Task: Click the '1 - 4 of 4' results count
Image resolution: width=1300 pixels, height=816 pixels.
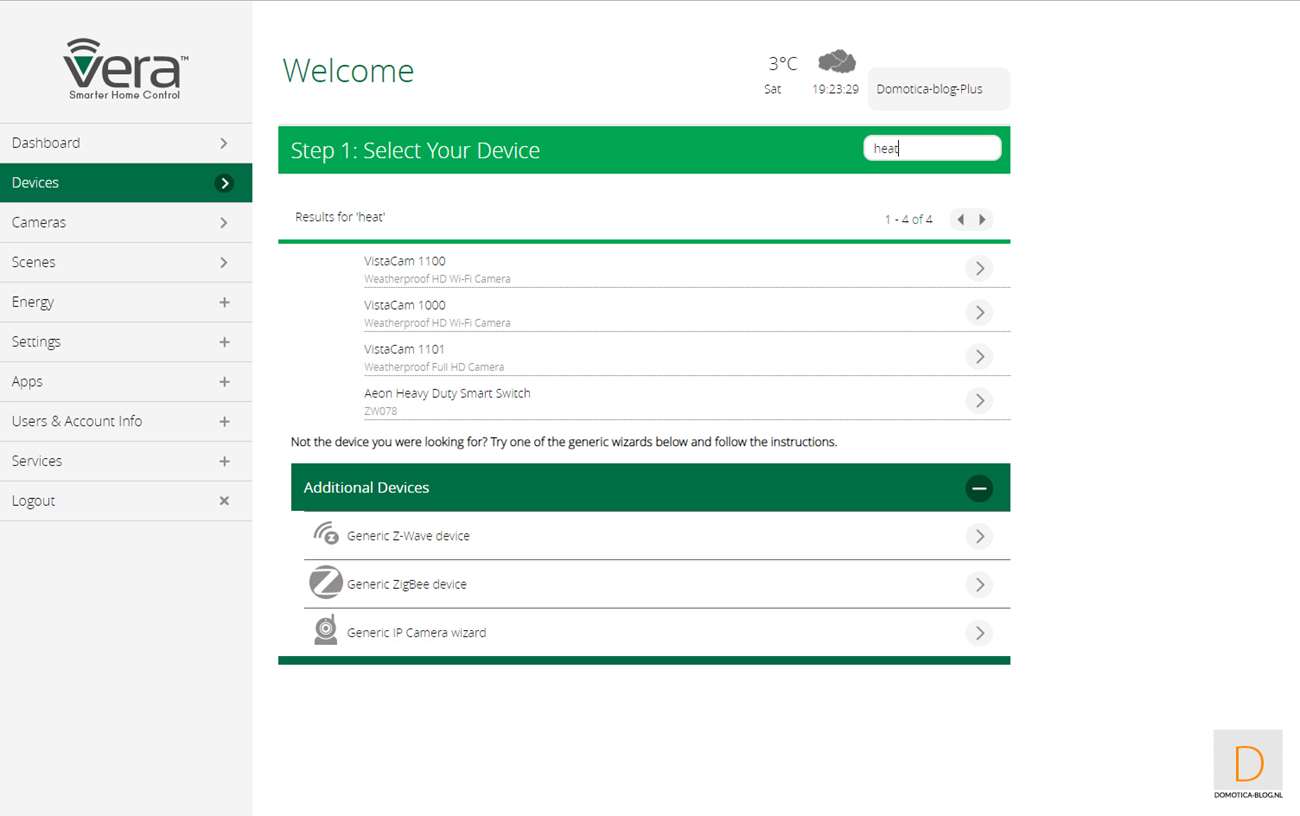Action: point(908,219)
